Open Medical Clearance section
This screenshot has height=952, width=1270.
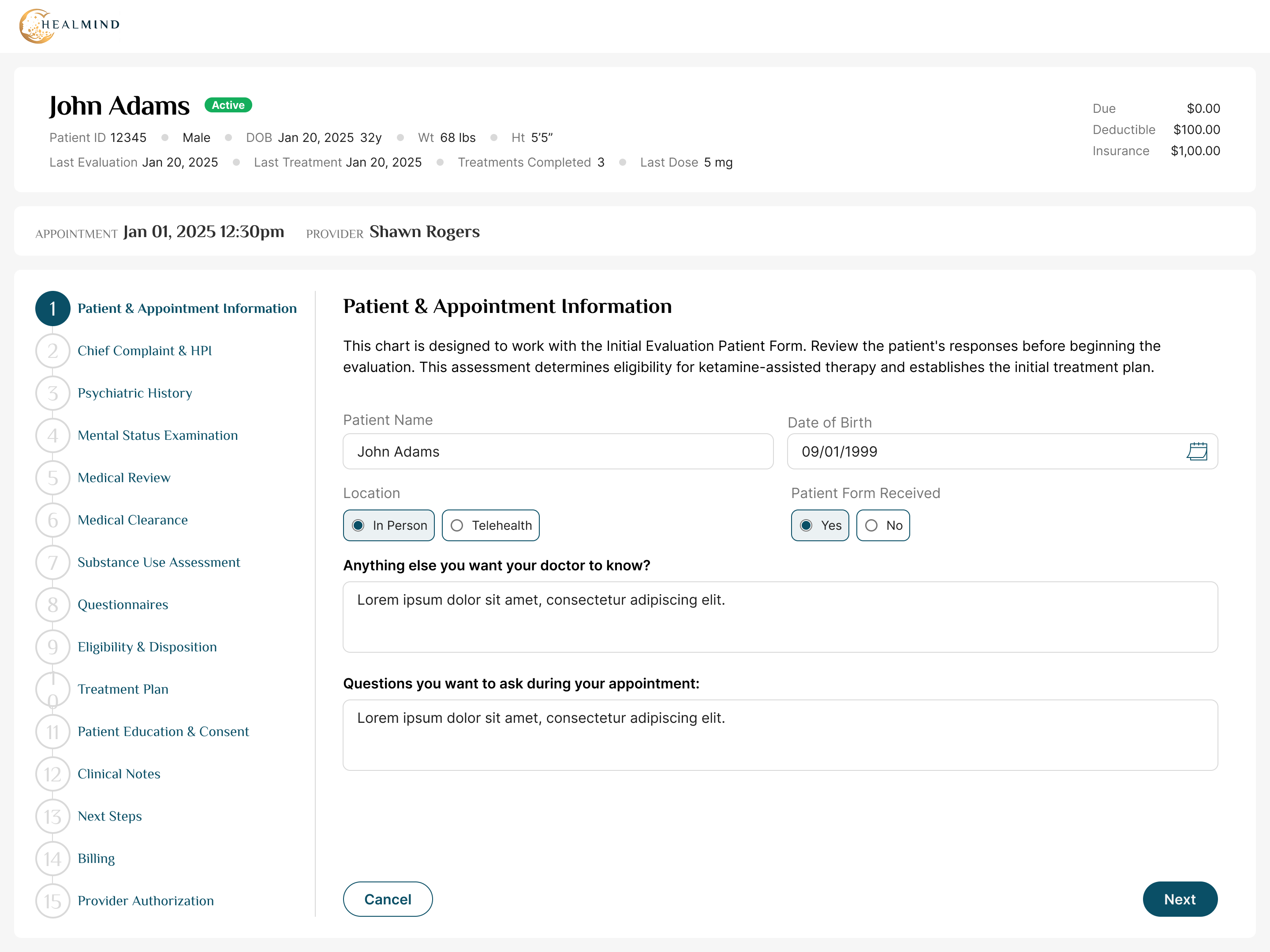[x=133, y=520]
